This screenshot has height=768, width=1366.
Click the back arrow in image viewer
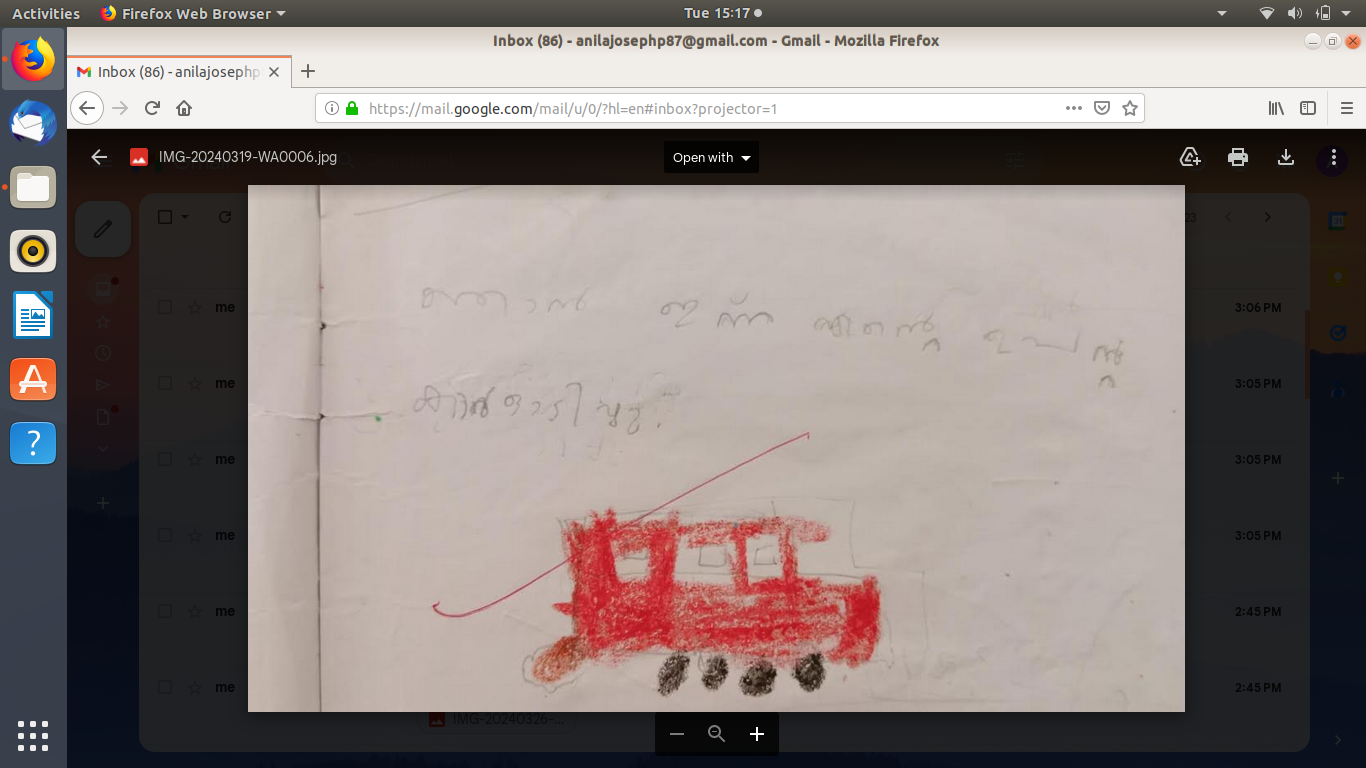tap(99, 157)
